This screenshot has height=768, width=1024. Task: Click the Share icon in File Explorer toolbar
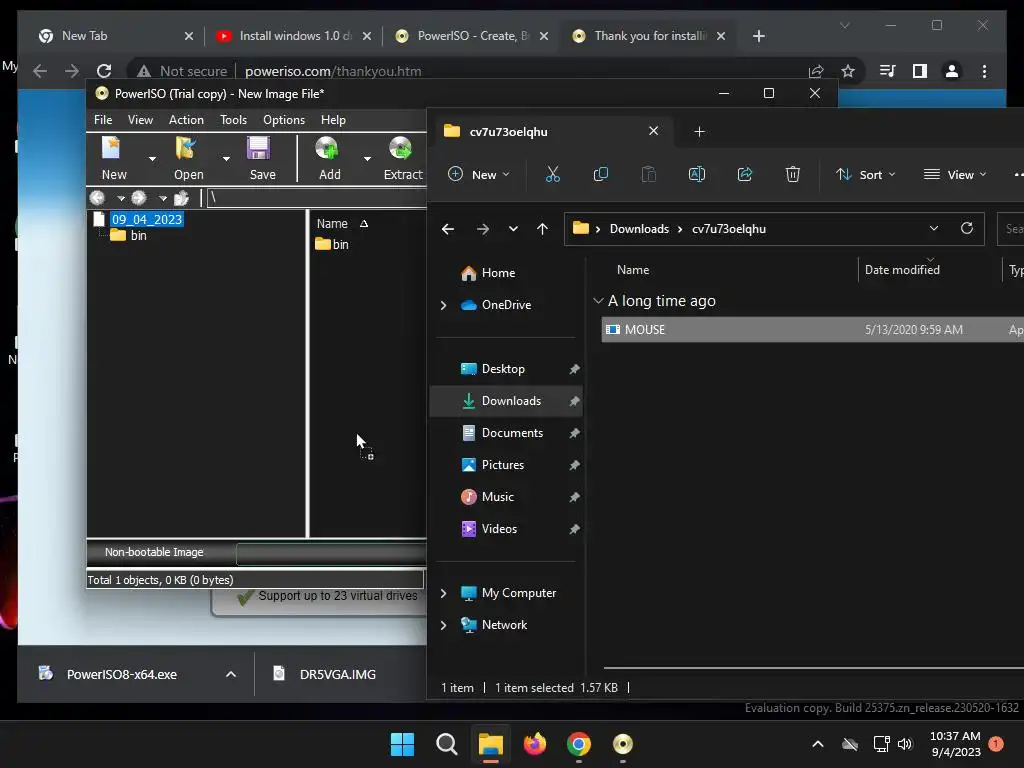click(744, 174)
